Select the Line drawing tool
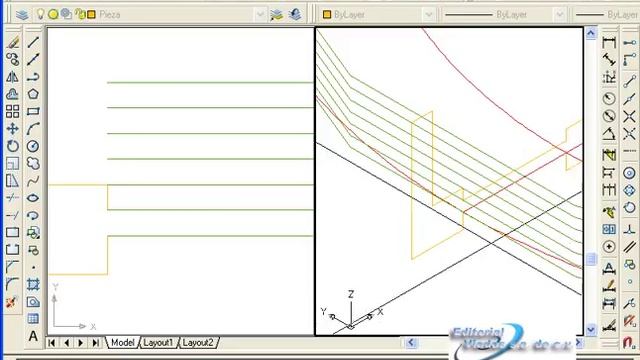Image resolution: width=640 pixels, height=360 pixels. coord(33,42)
